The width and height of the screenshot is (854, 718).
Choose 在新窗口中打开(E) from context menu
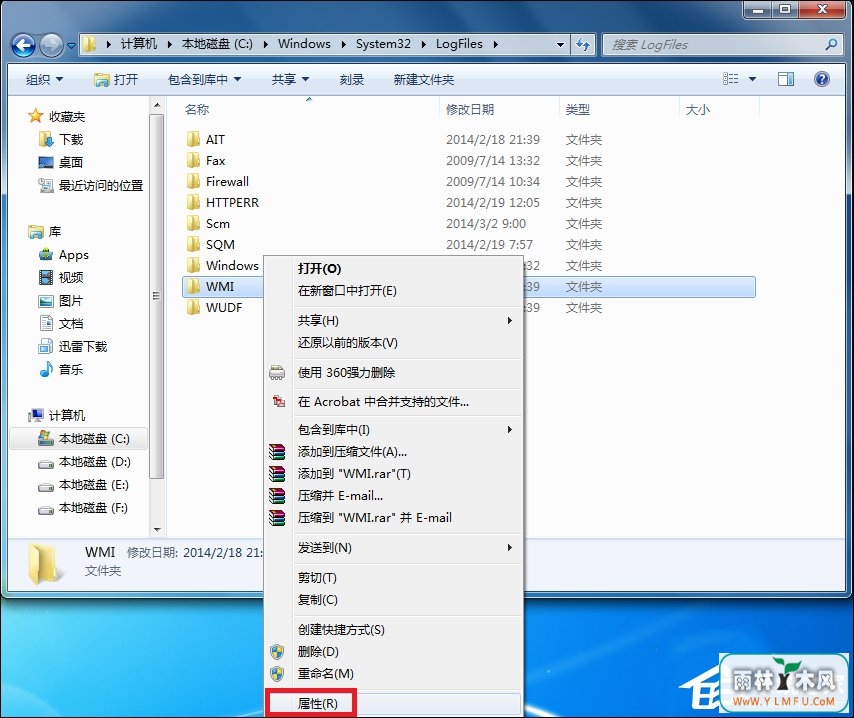tap(393, 290)
